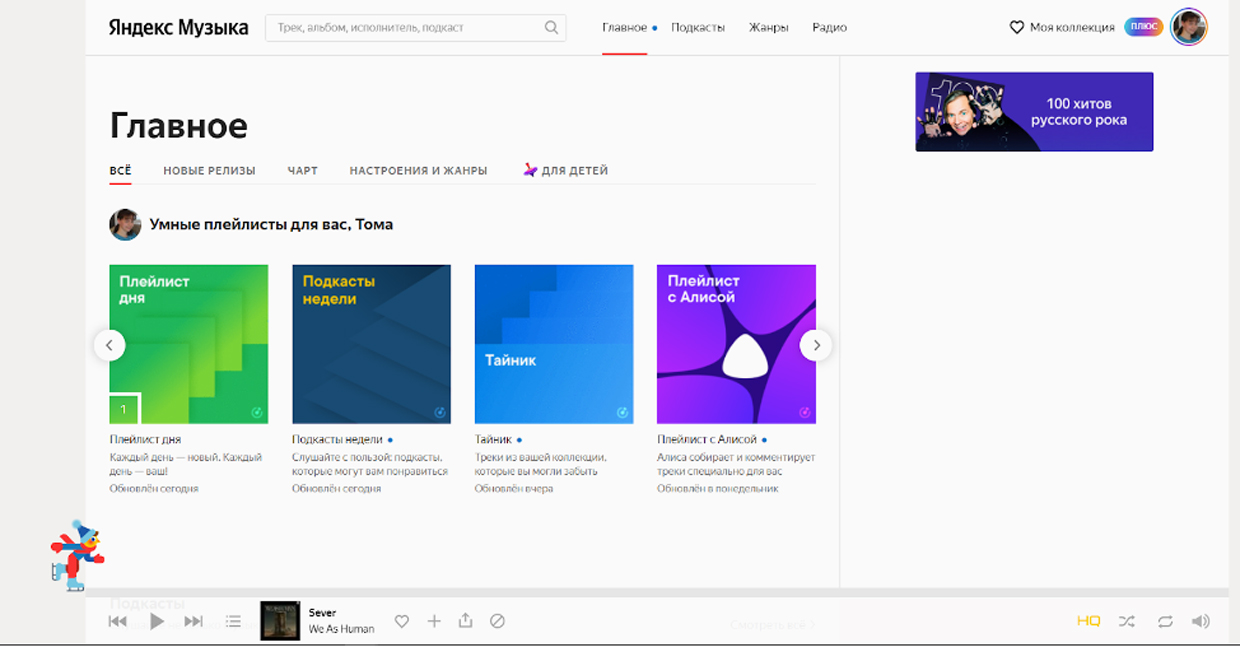Mute the volume speaker icon
Viewport: 1240px width, 647px height.
(1201, 621)
